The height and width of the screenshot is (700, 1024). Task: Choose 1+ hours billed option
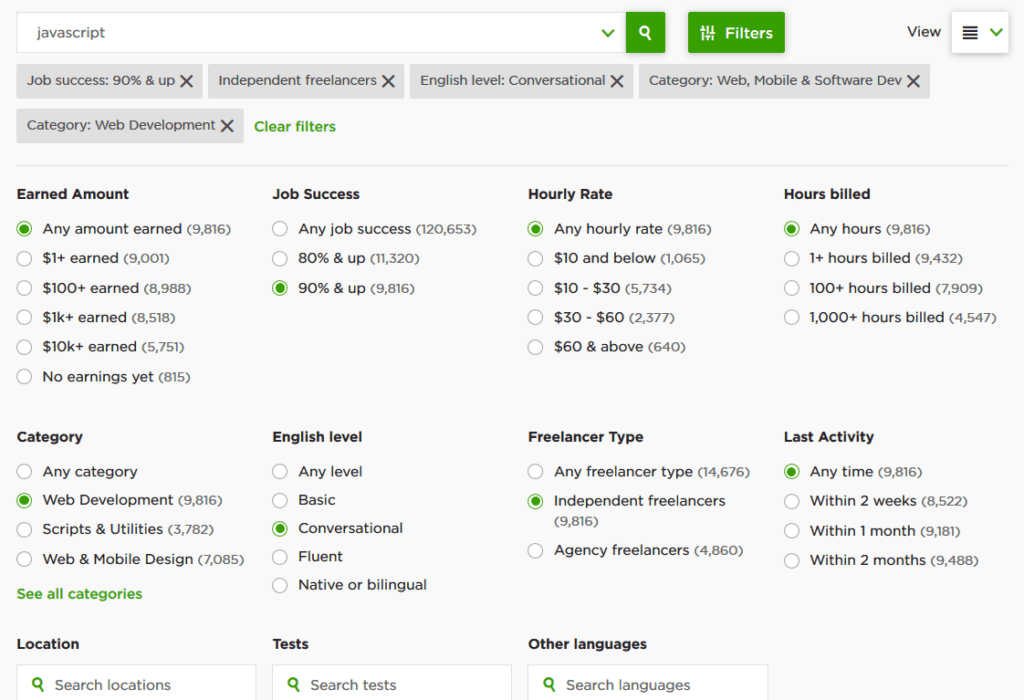pos(792,259)
